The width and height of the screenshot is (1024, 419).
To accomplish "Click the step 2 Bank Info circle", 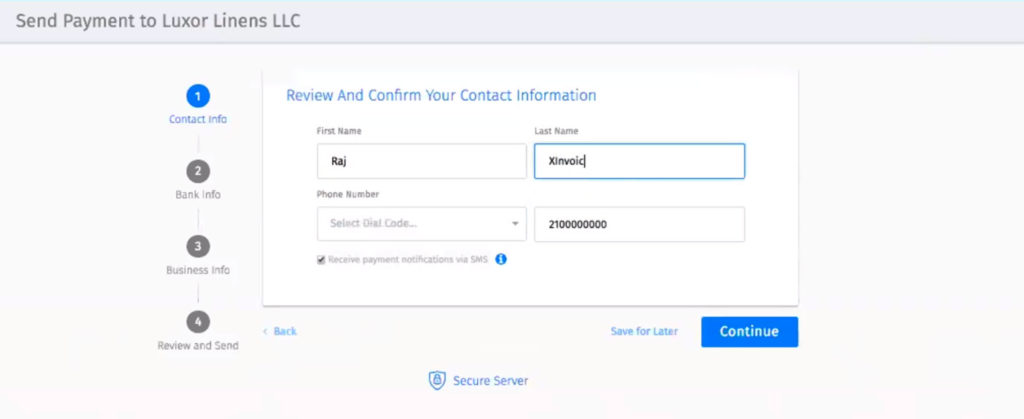I will pos(198,172).
